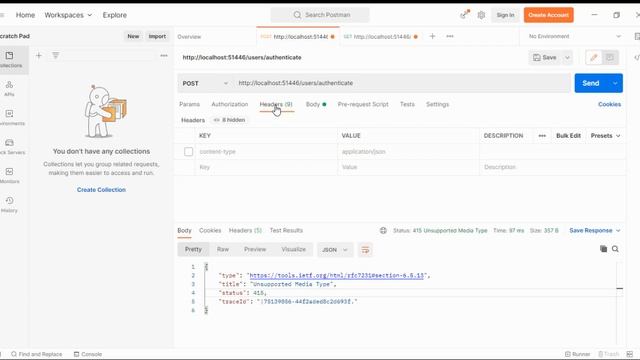Switch to the request Body tab

coord(316,104)
